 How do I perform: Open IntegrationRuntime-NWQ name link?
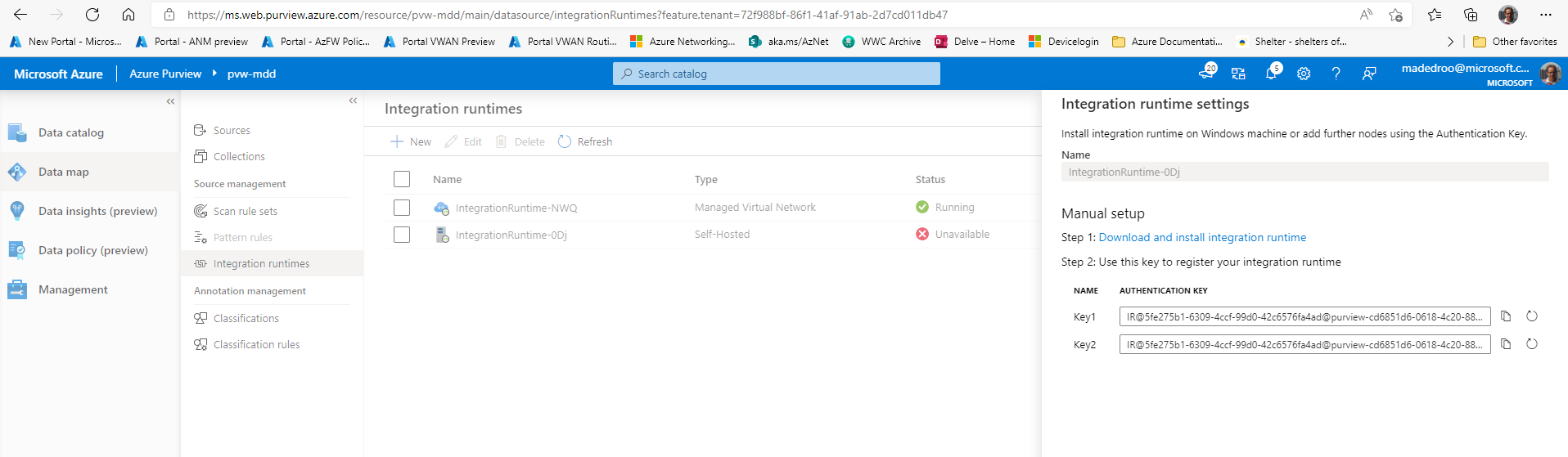tap(516, 208)
